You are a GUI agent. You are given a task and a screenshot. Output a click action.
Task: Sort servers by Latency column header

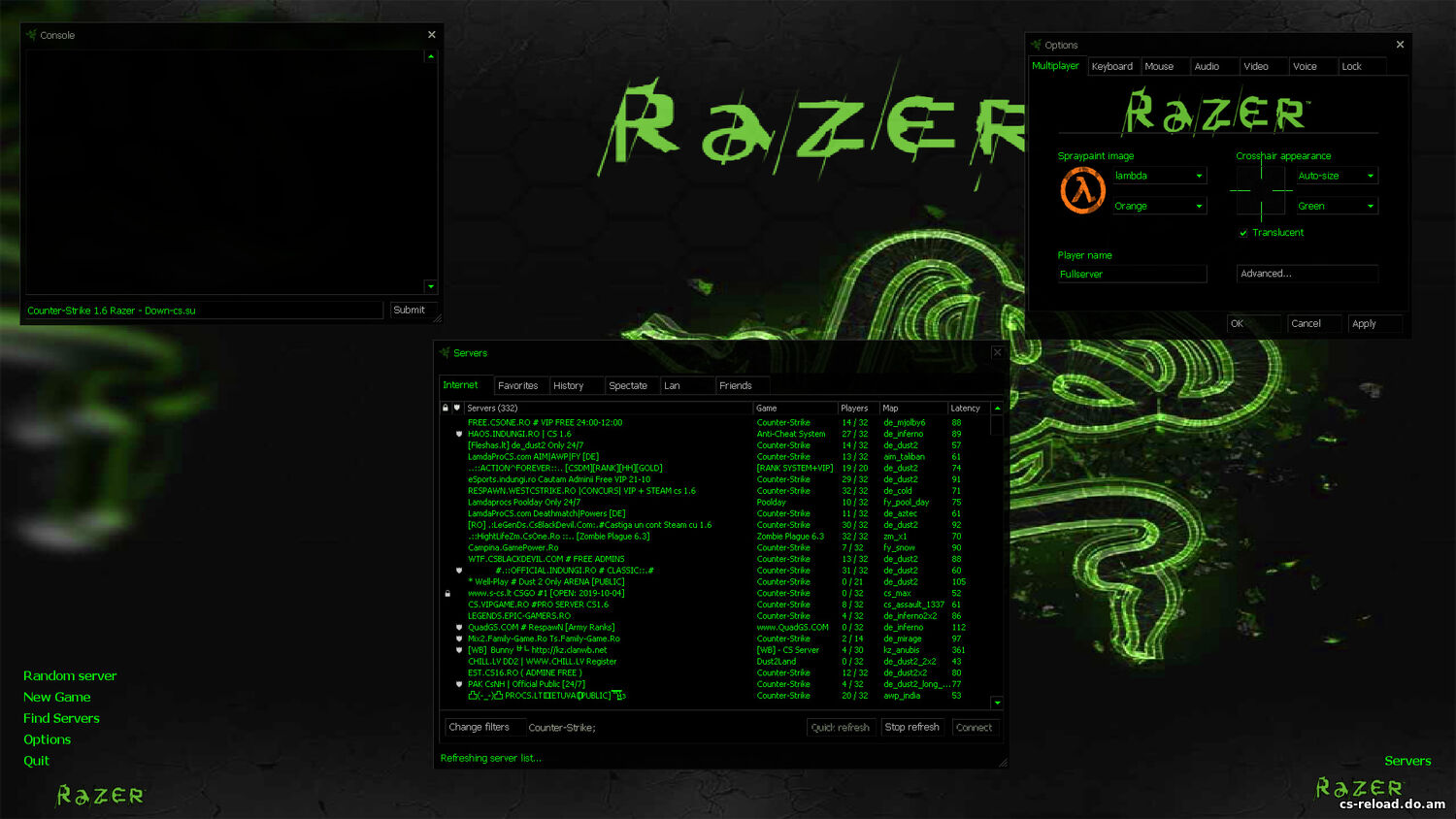pyautogui.click(x=966, y=409)
